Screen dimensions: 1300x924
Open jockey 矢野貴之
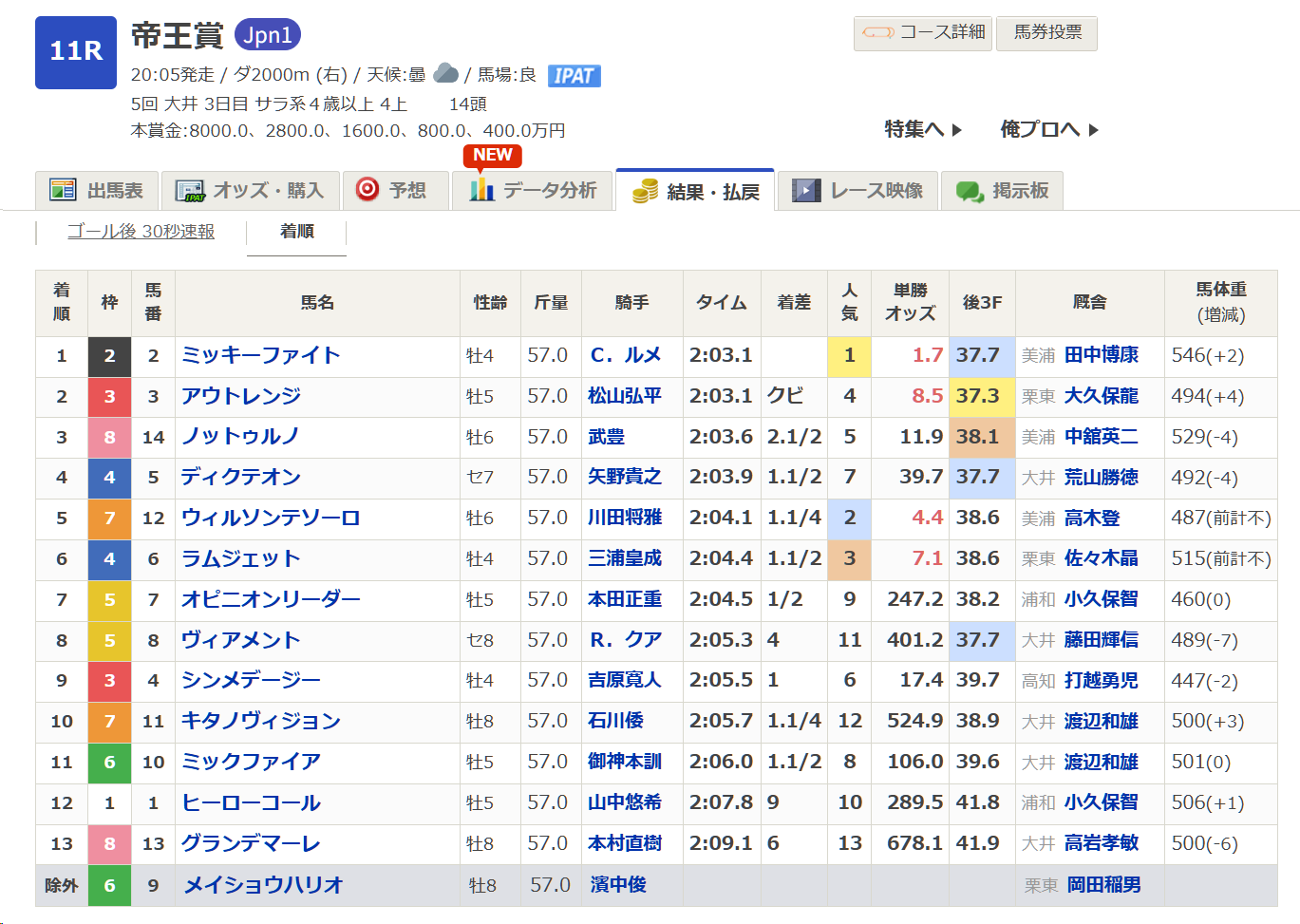[625, 477]
